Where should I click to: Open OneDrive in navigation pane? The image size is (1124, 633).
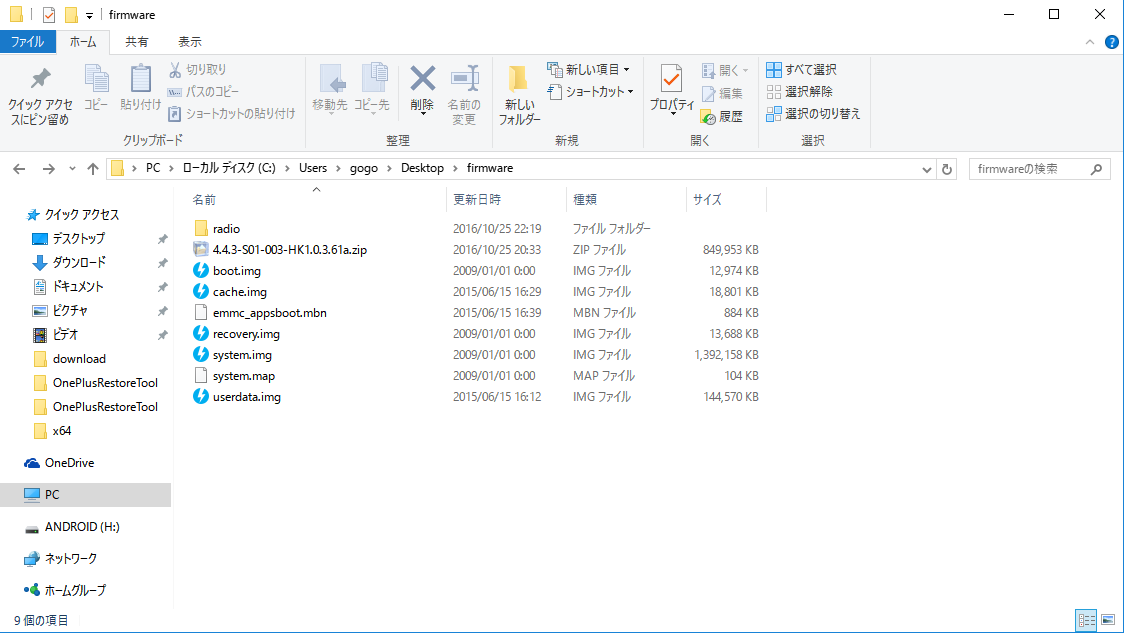point(69,462)
